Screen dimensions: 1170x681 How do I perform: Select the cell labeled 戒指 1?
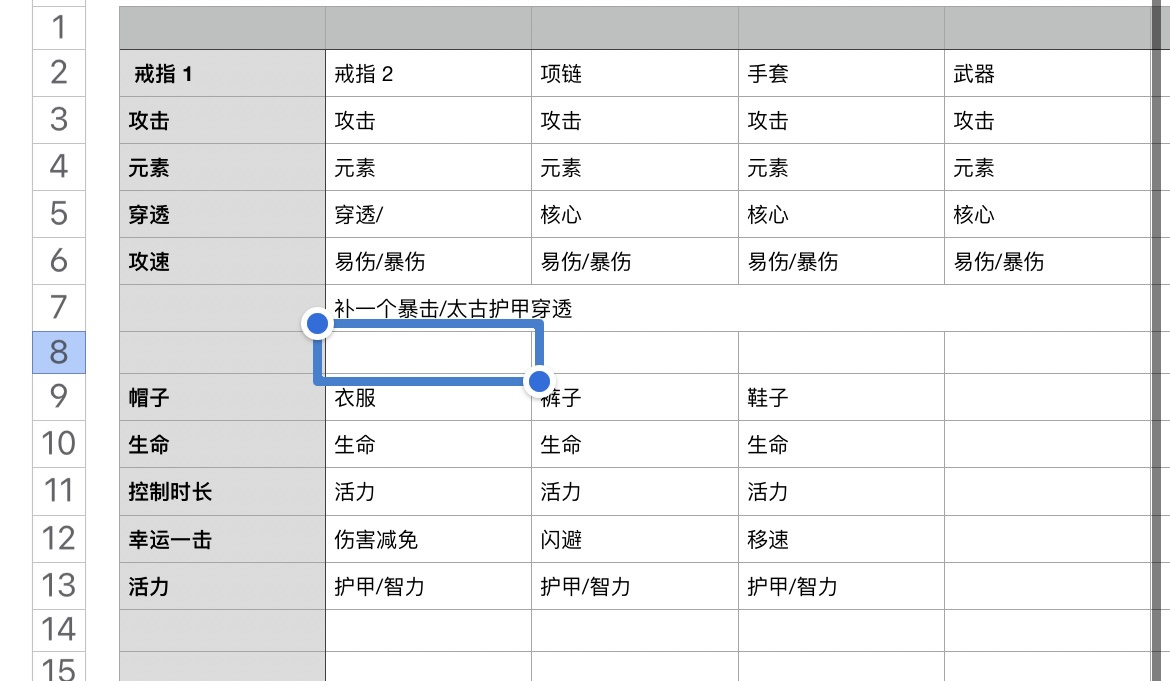222,73
